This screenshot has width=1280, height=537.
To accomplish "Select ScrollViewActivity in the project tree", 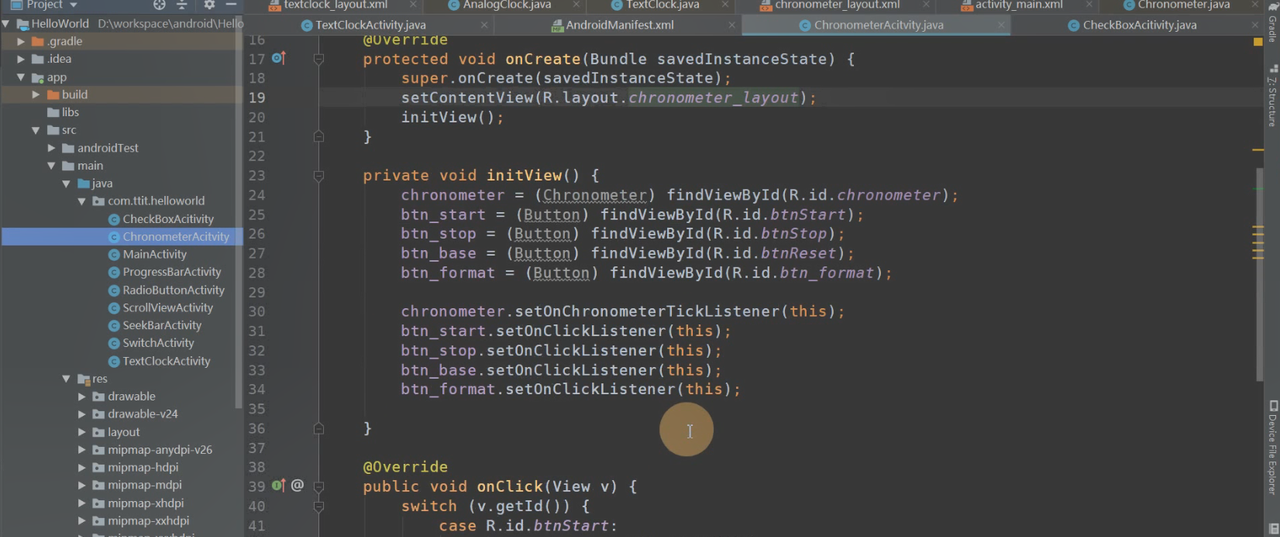I will coord(168,308).
